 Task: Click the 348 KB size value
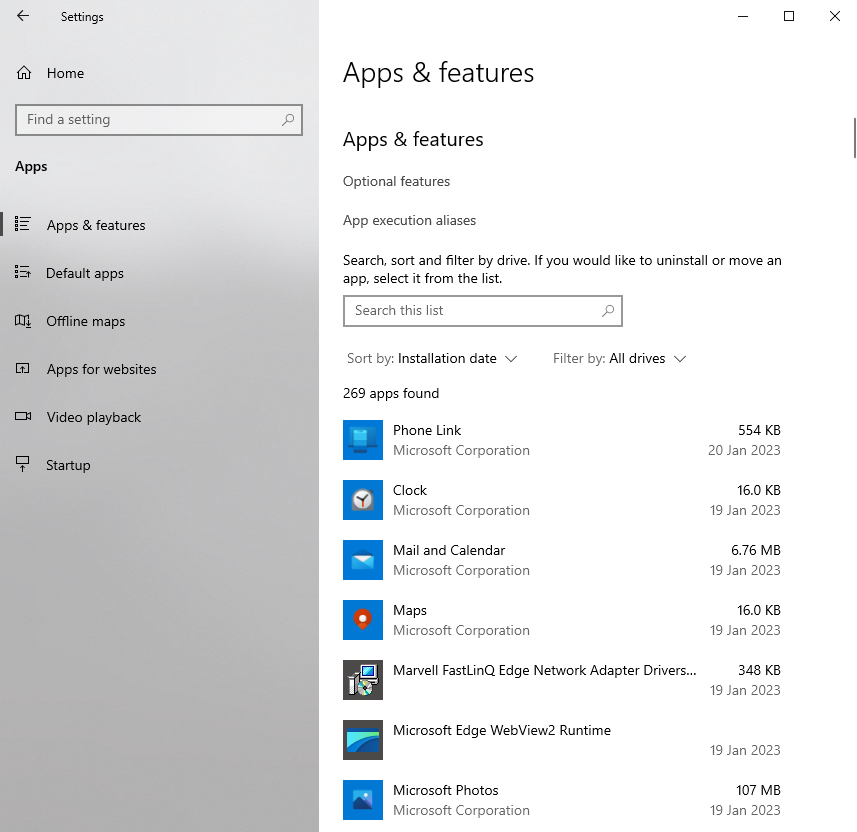[759, 670]
